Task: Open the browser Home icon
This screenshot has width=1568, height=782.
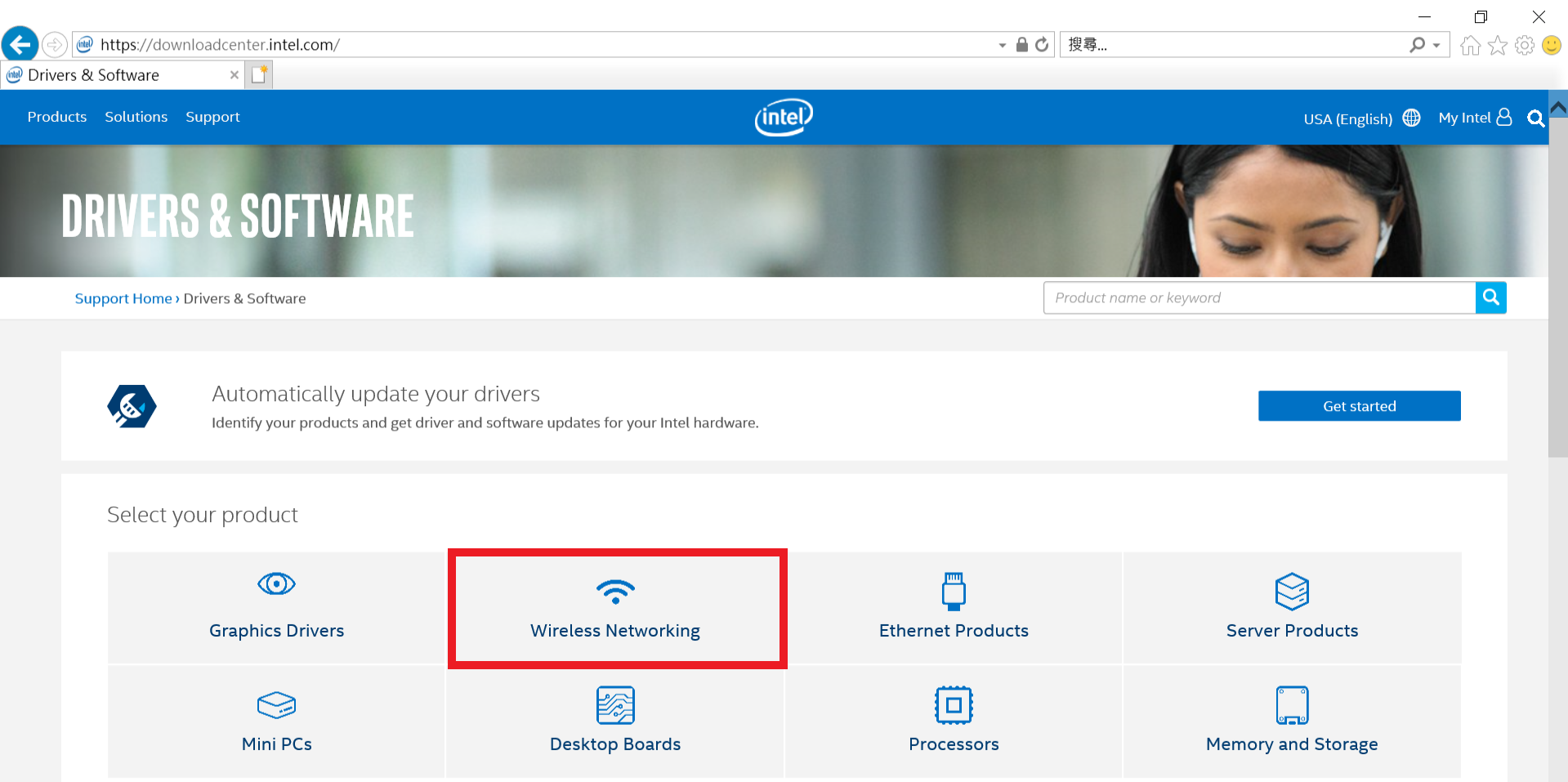Action: [x=1470, y=45]
